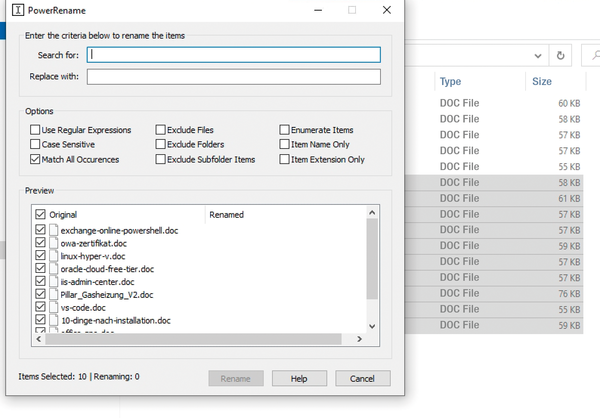
Task: Click the file icon of oracle-cloud-free-tier.doc
Action: (54, 269)
